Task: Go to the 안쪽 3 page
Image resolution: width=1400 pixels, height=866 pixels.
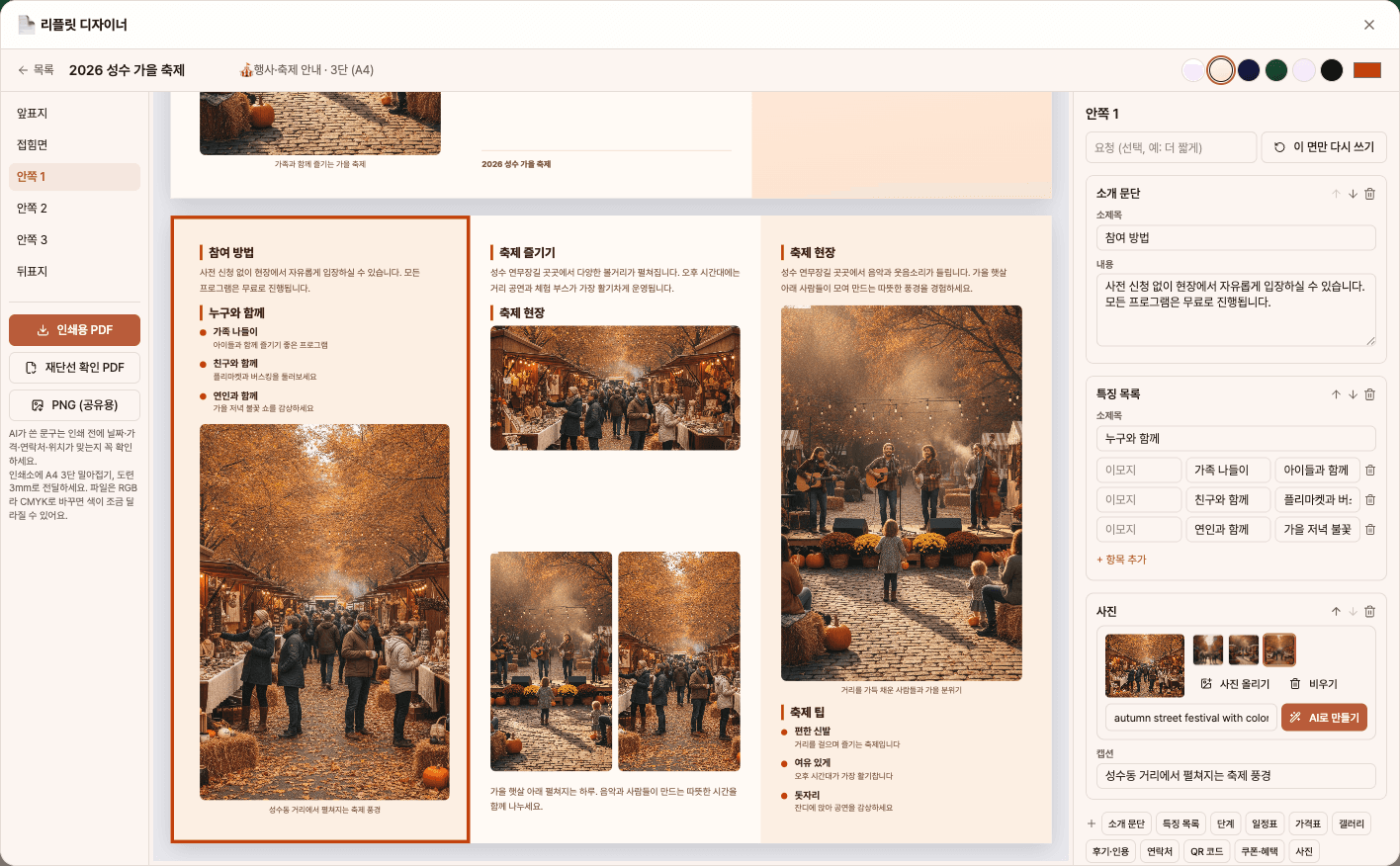Action: coord(74,240)
